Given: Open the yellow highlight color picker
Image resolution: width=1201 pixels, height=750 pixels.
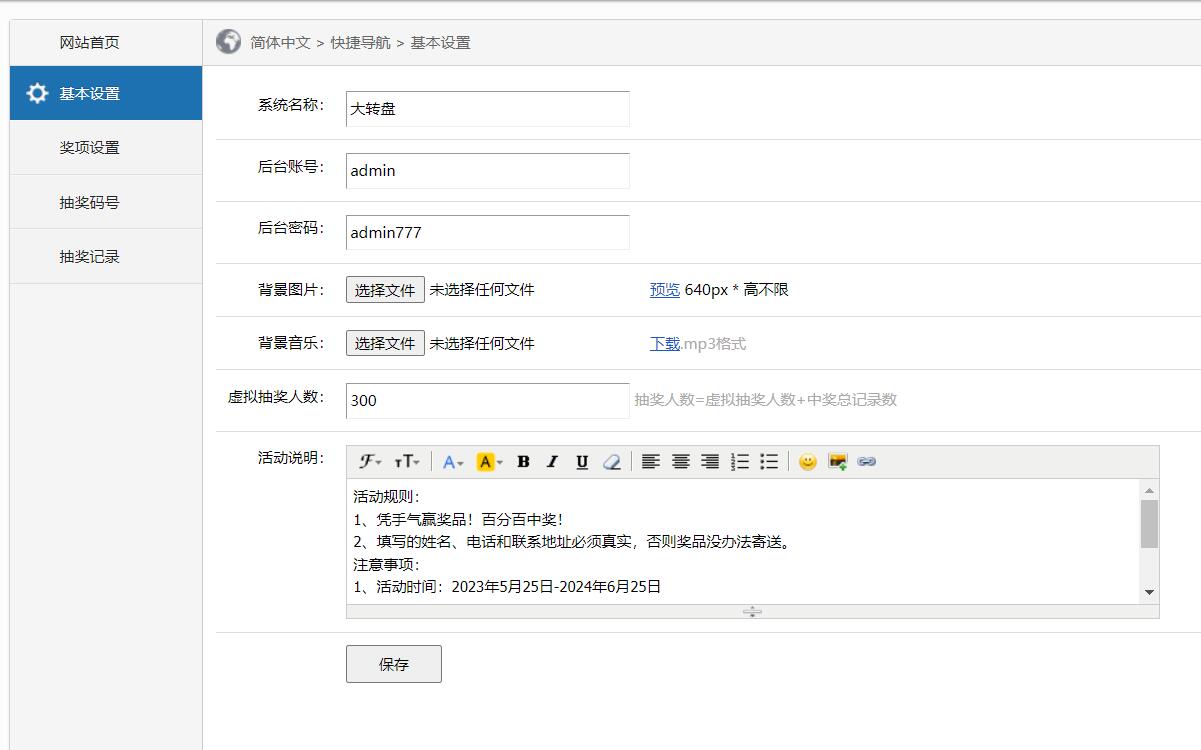Looking at the screenshot, I should (489, 462).
